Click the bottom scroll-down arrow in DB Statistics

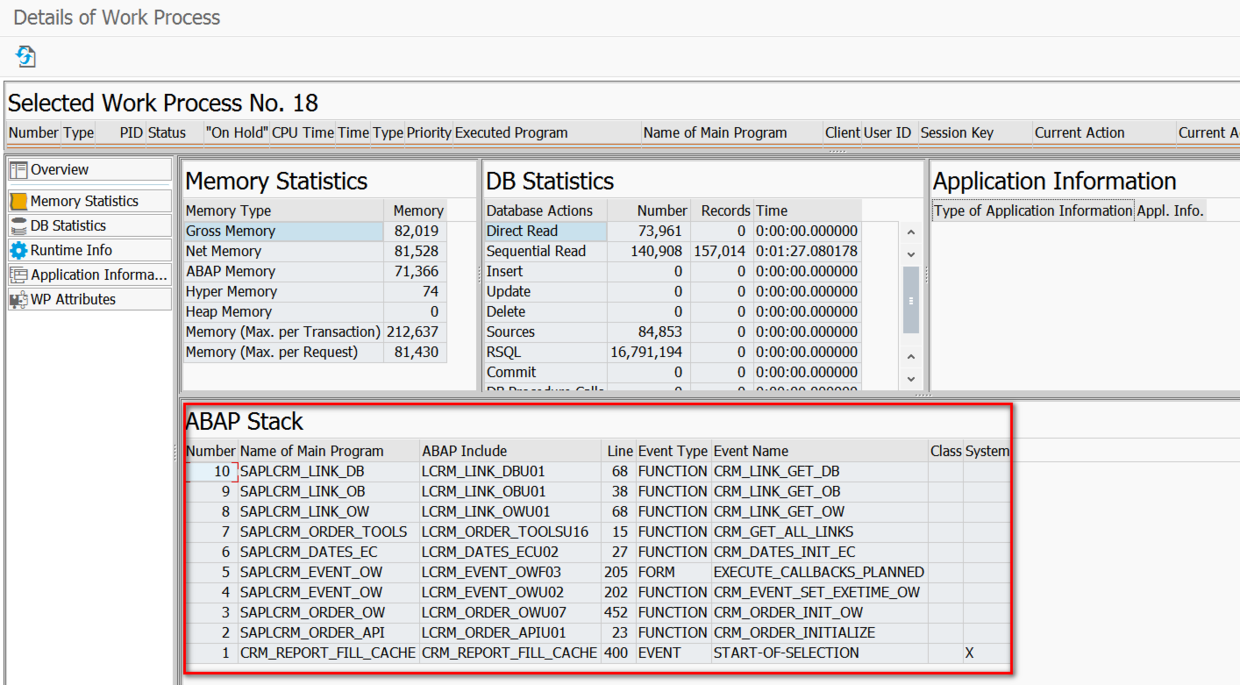coord(911,378)
